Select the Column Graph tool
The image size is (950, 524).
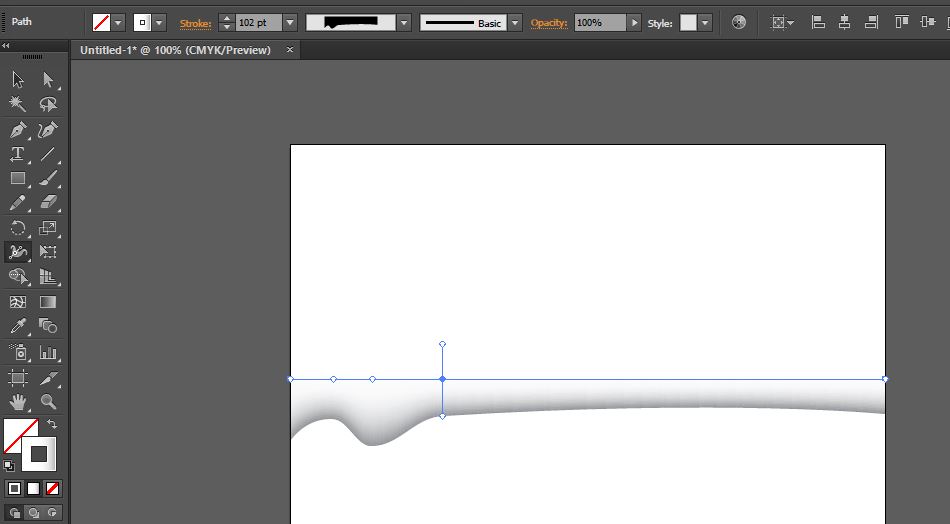(x=48, y=352)
